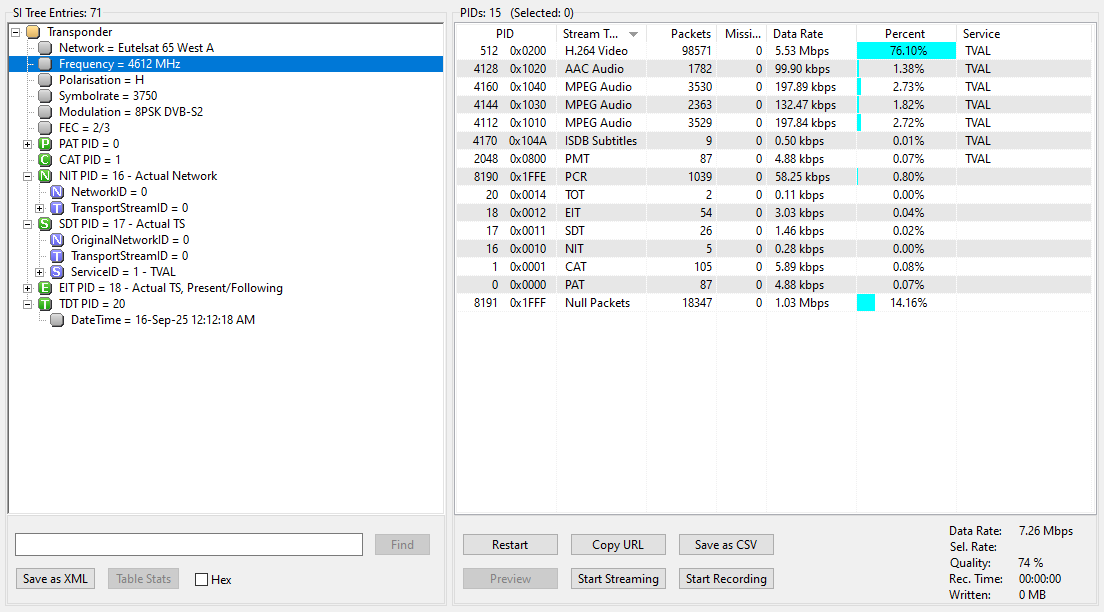Select the green T icon for TDT PID
Screen dimensions: 1104x612
pos(45,304)
